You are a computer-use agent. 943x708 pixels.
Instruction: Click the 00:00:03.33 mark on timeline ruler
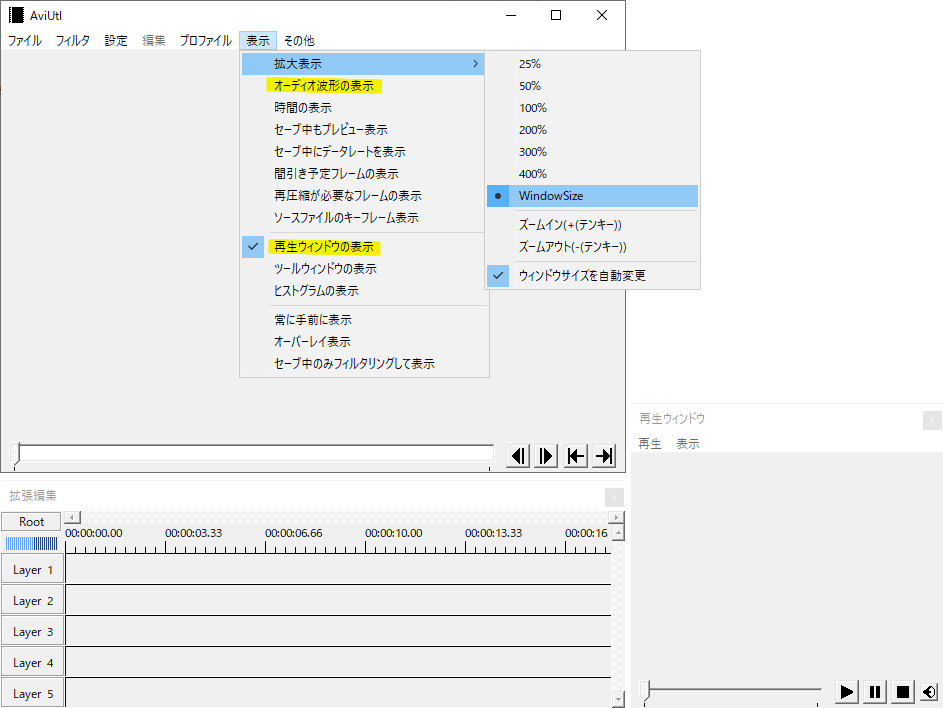[194, 534]
